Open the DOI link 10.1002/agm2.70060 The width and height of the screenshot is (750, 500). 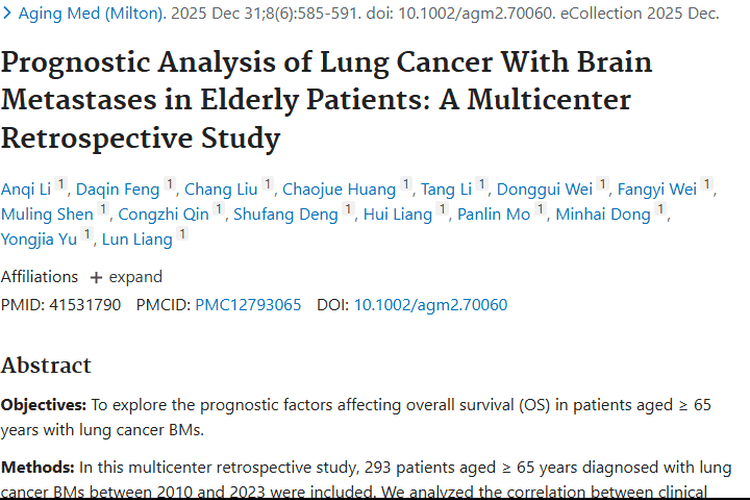[430, 305]
